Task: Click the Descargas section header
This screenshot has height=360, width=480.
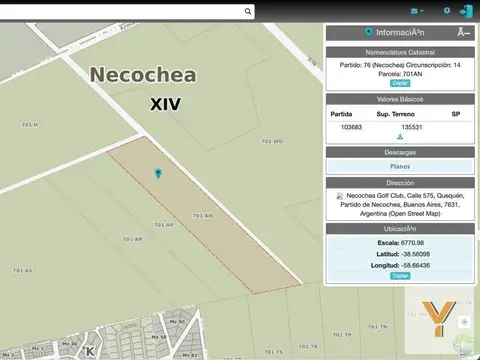Action: [x=400, y=153]
